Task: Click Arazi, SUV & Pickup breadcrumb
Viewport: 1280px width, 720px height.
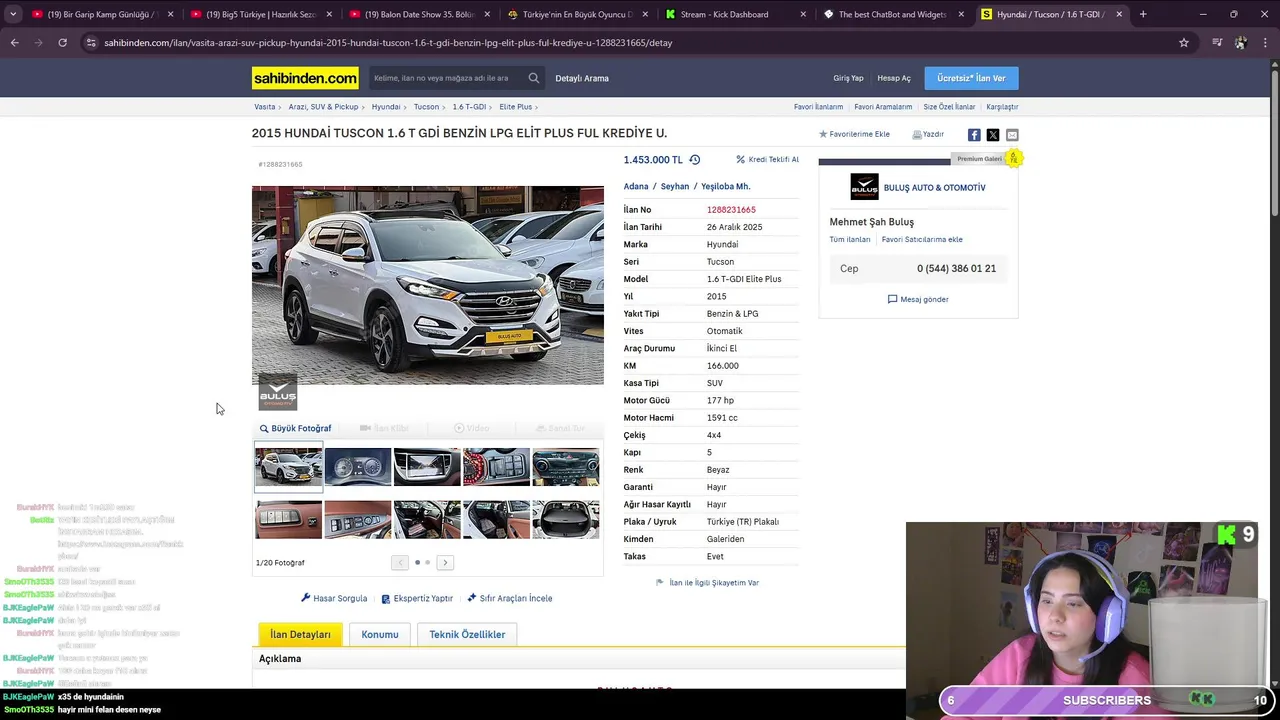Action: [323, 106]
